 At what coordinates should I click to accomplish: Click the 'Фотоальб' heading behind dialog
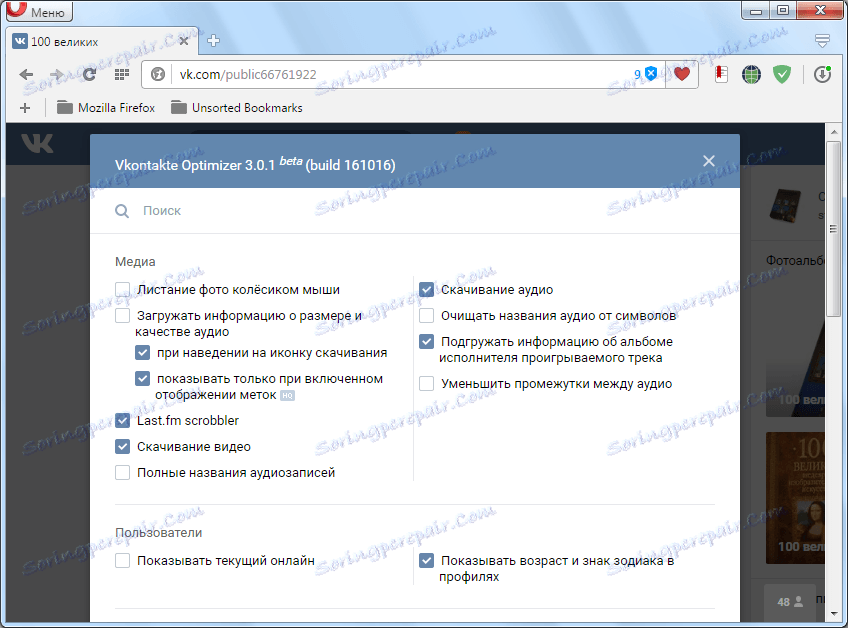(796, 260)
